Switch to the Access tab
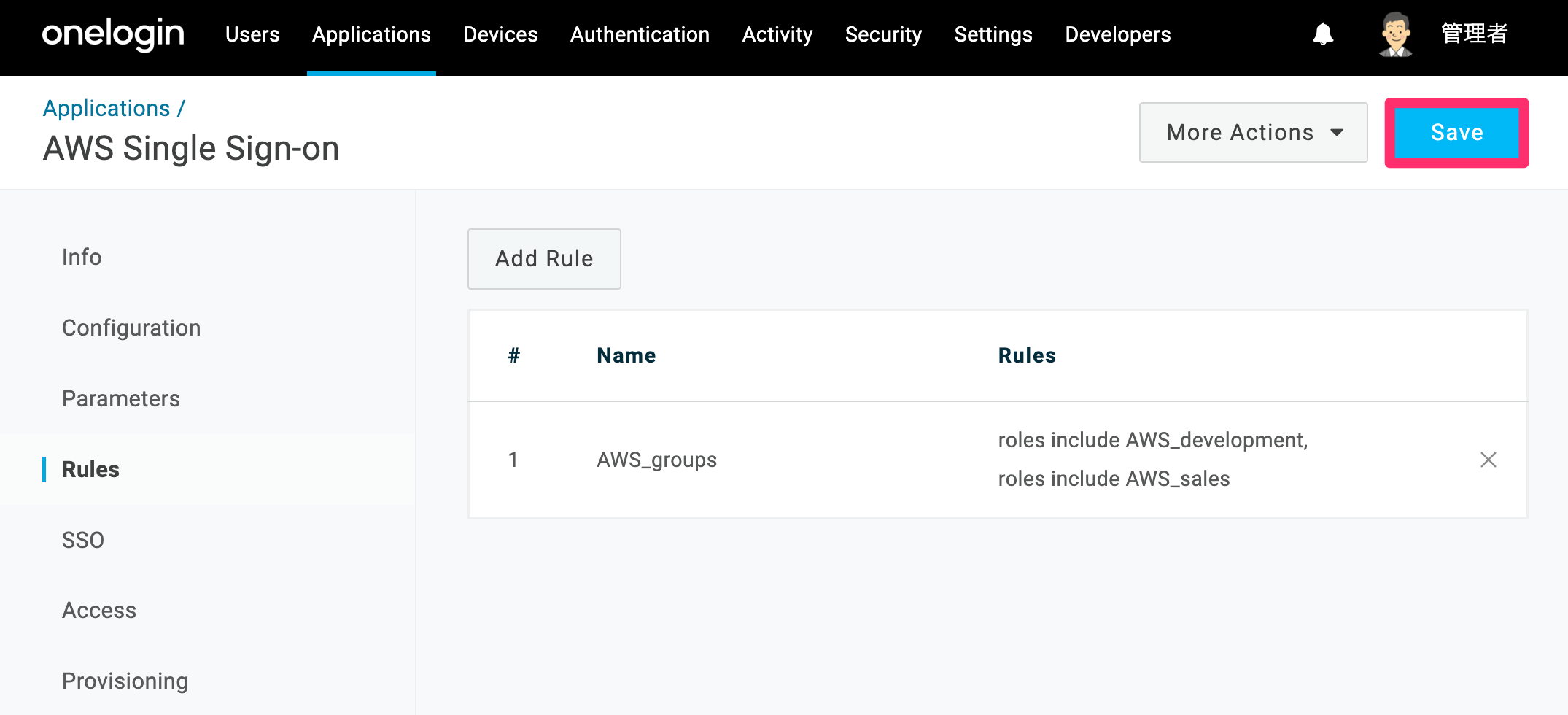This screenshot has height=715, width=1568. pyautogui.click(x=99, y=610)
